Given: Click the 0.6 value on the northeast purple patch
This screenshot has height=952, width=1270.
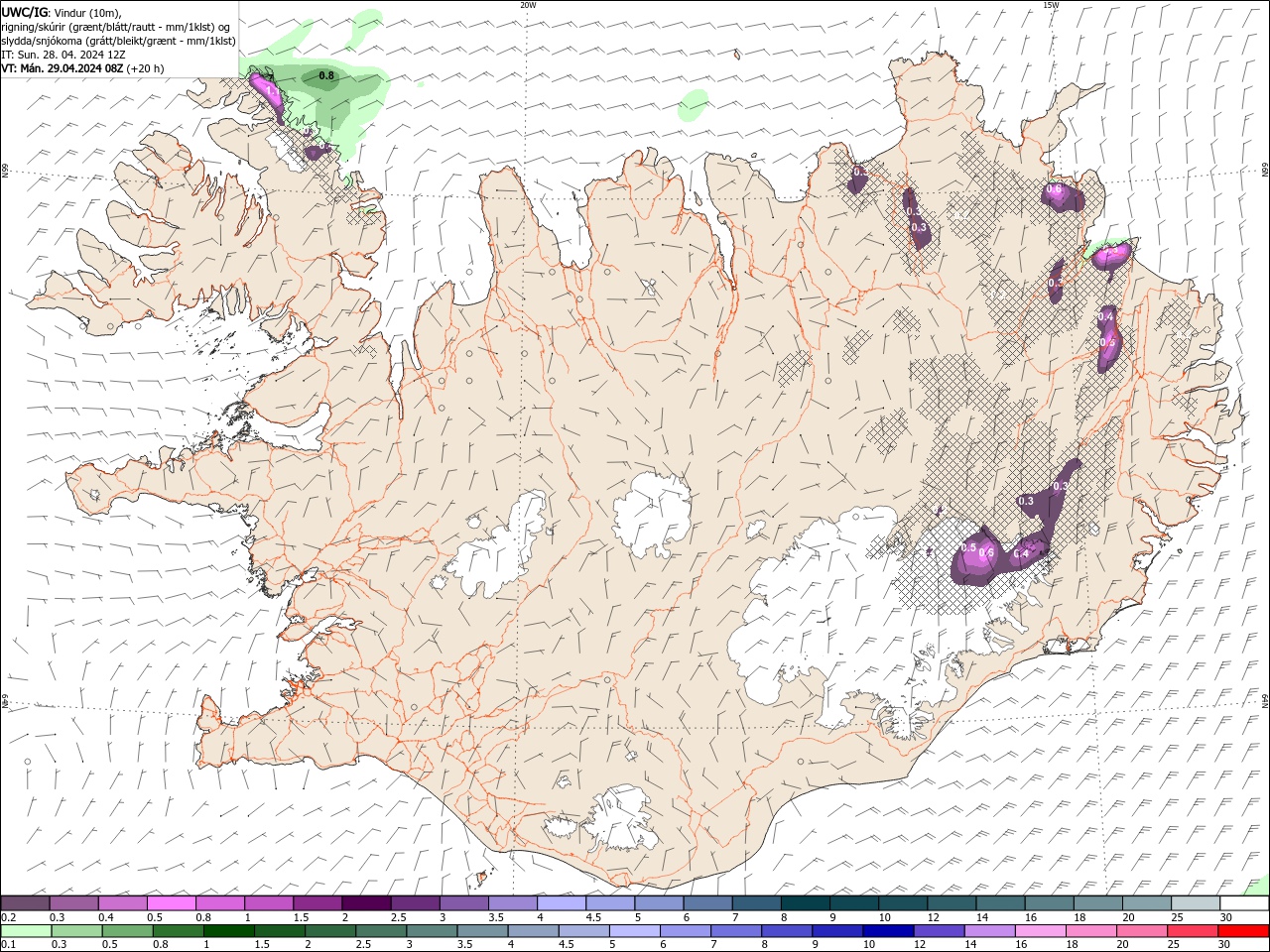Looking at the screenshot, I should click(x=1055, y=188).
